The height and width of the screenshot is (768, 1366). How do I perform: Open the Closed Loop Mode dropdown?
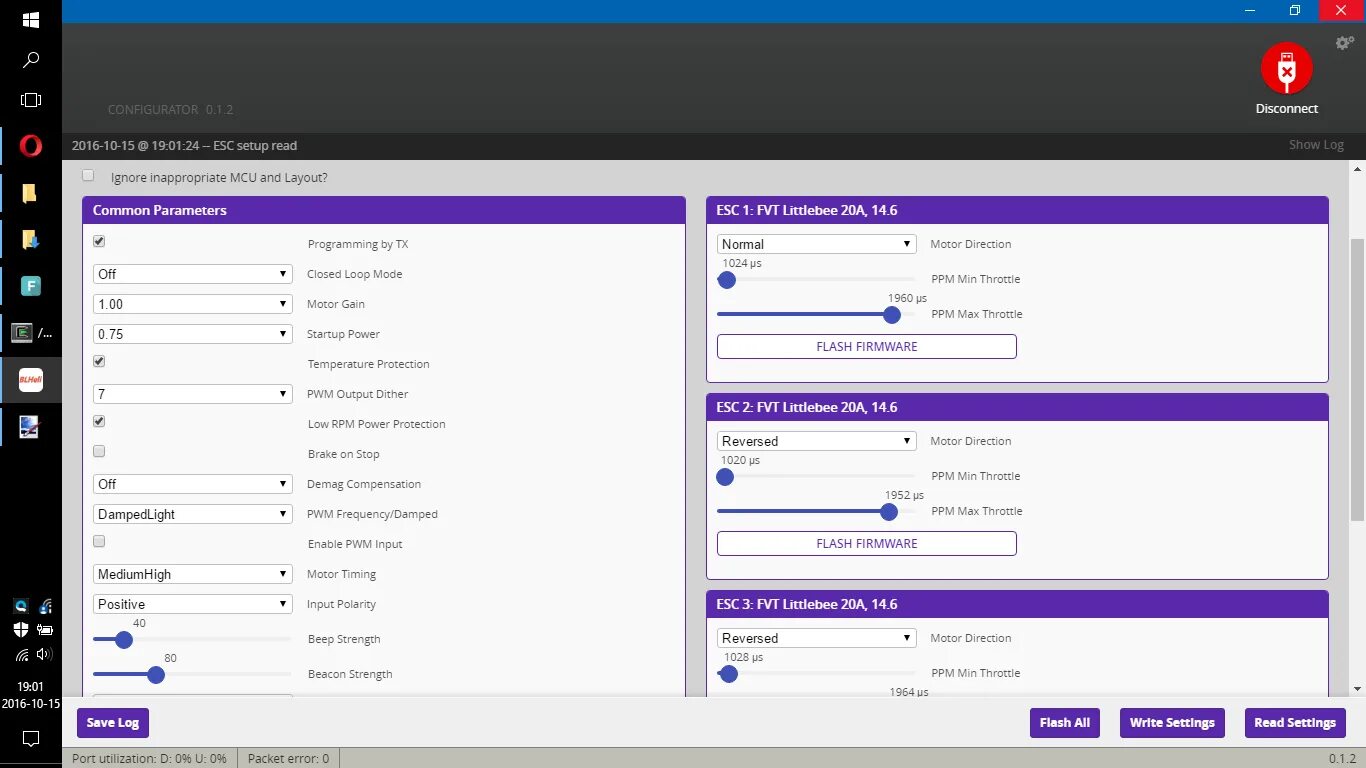click(193, 274)
